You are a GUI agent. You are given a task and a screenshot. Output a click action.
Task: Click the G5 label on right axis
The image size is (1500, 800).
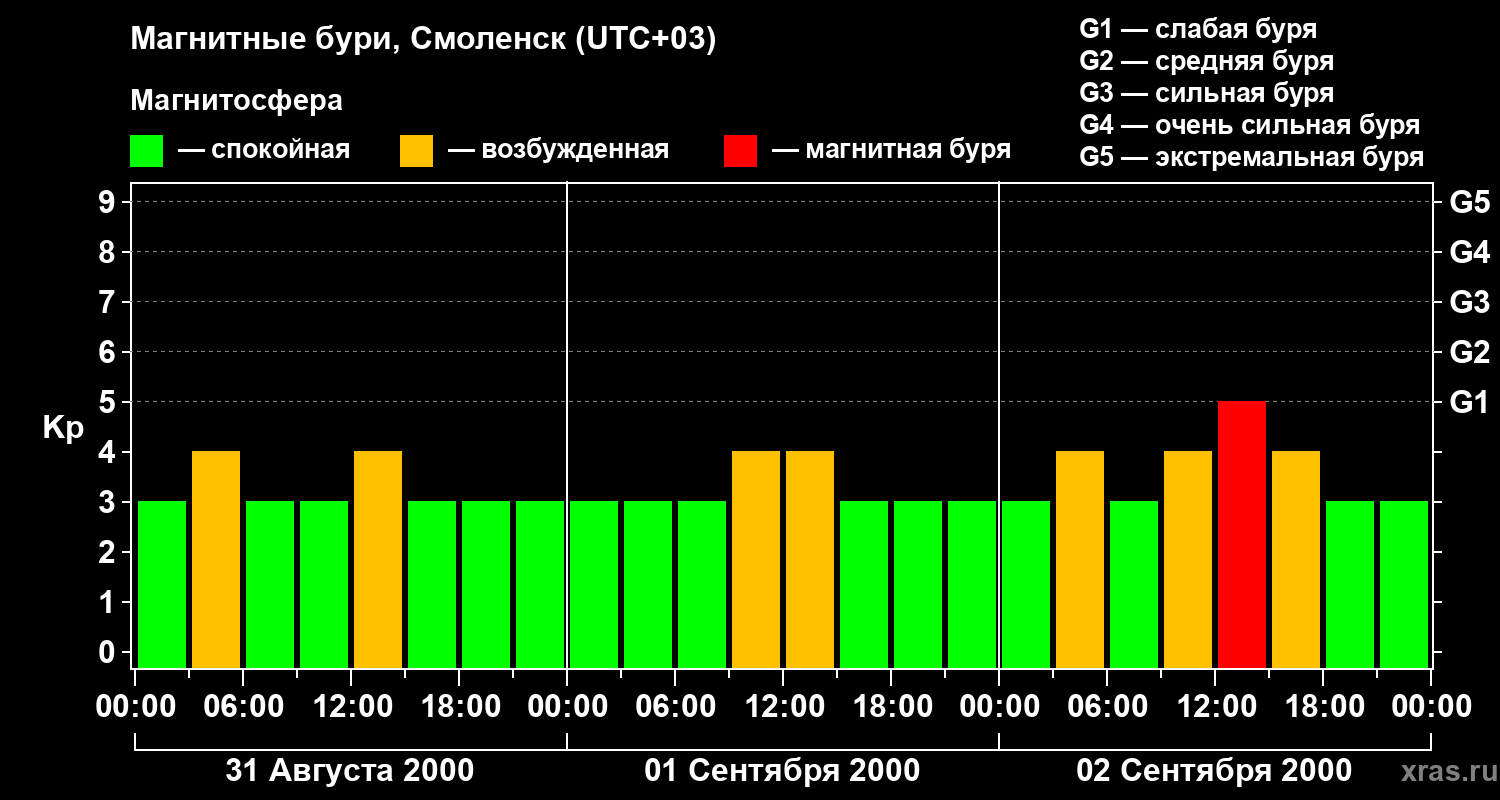pyautogui.click(x=1469, y=203)
